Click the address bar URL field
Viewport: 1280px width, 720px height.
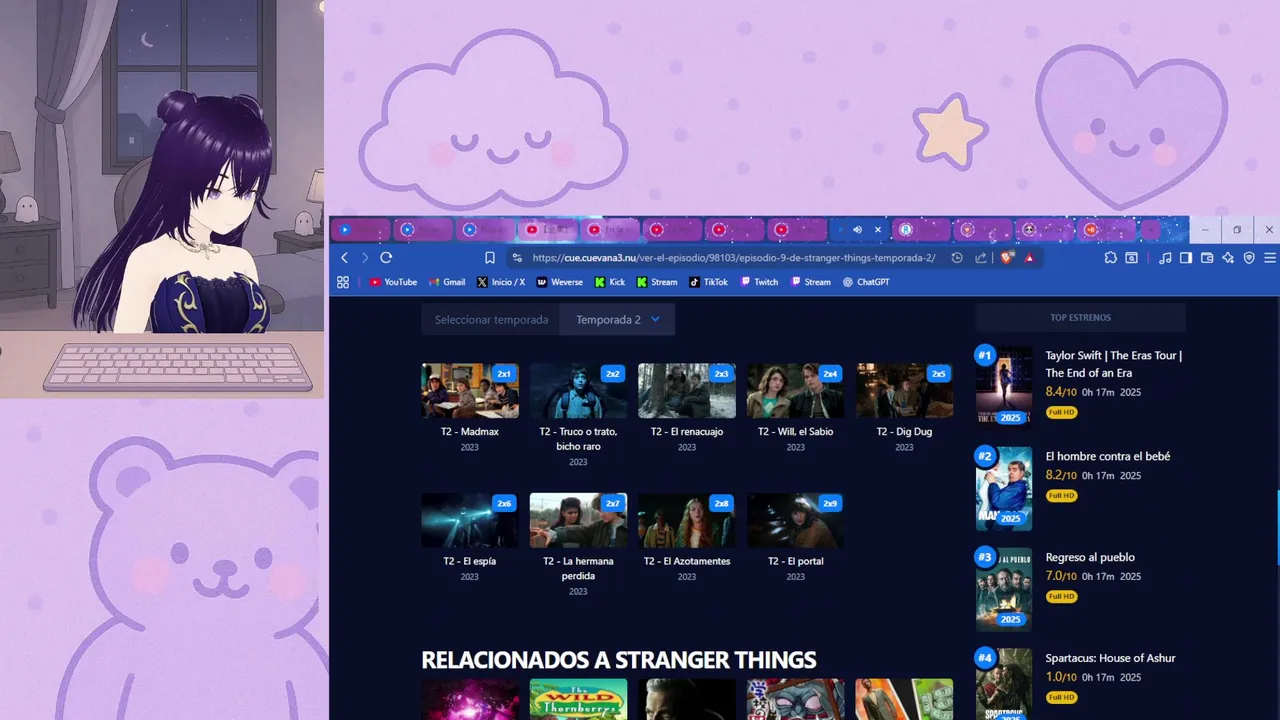tap(735, 258)
